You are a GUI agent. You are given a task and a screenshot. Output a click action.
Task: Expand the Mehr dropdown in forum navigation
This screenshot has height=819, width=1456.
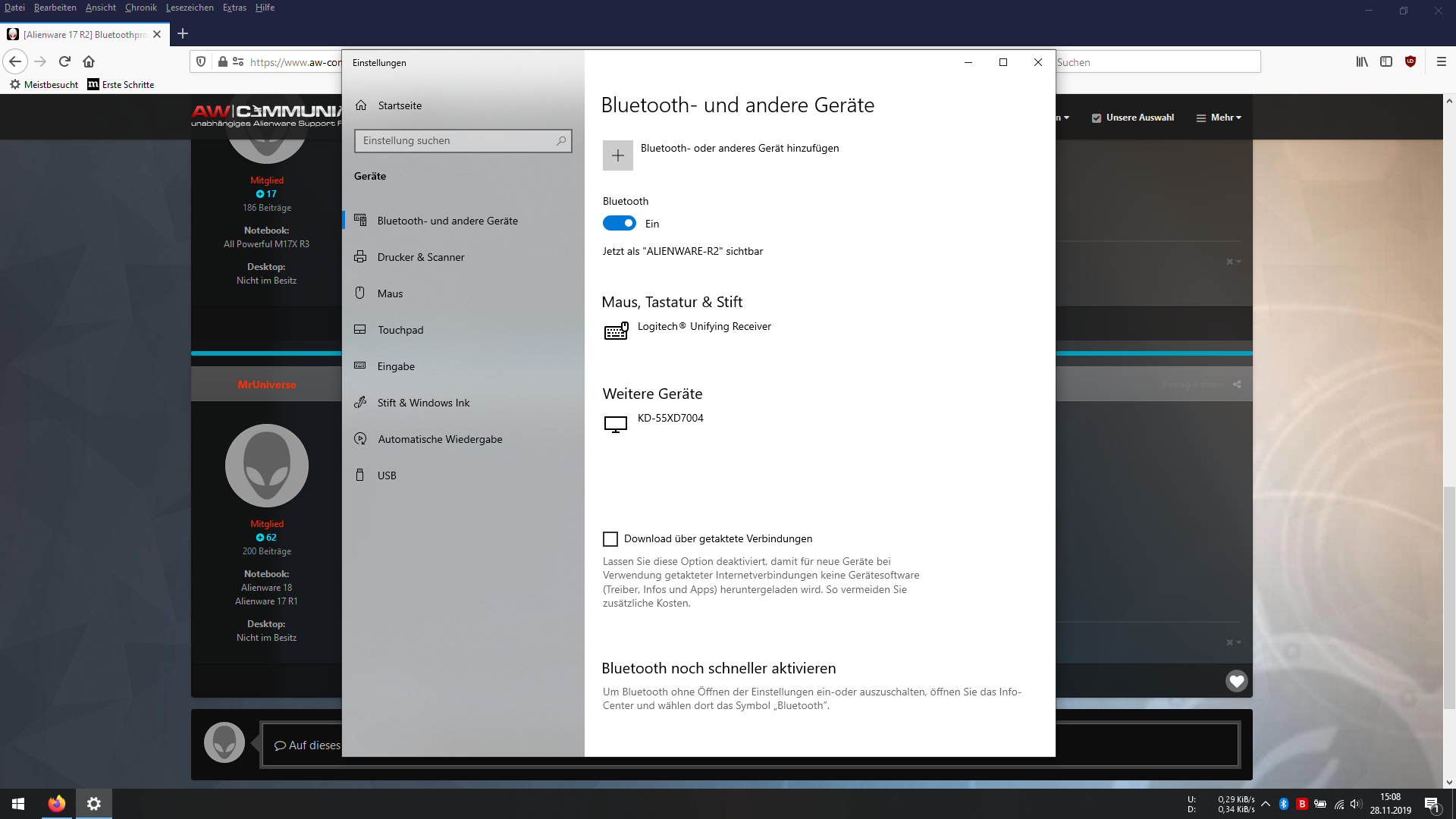click(x=1219, y=118)
